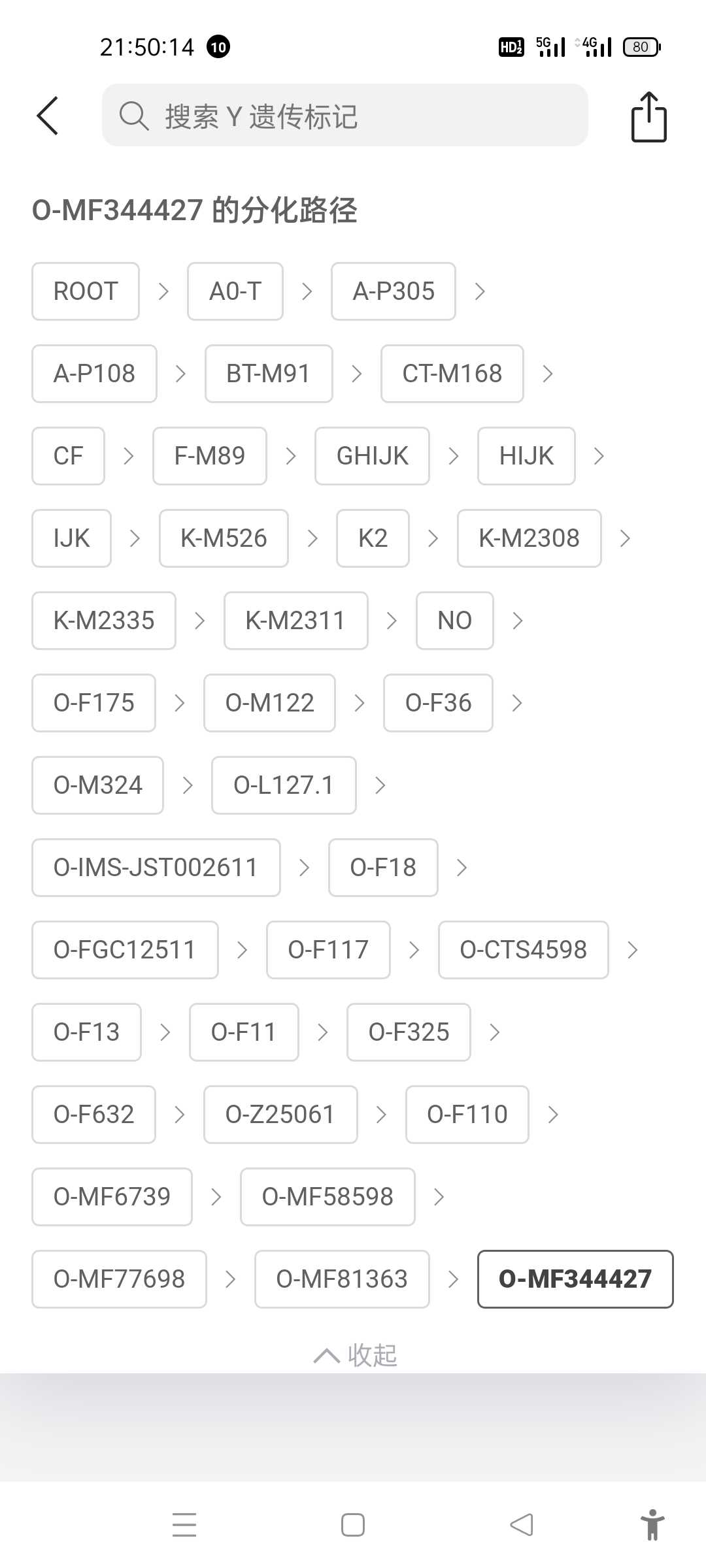
Task: Tap the share icon
Action: point(648,117)
